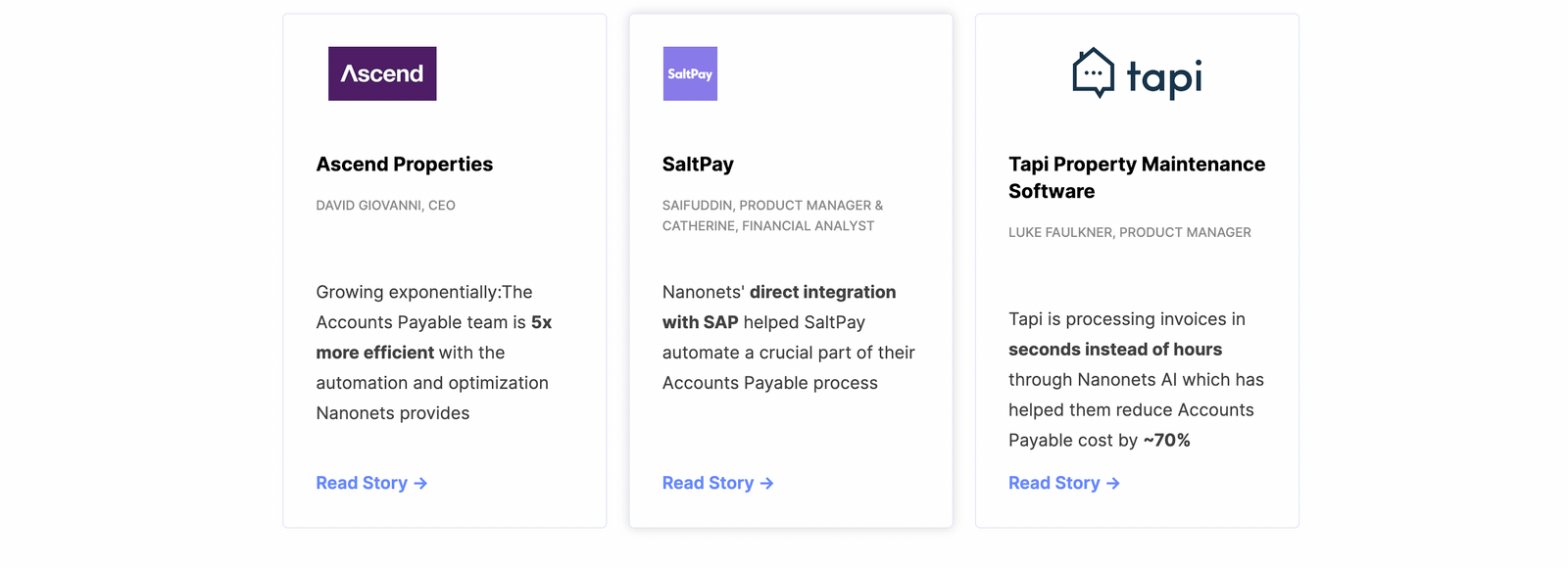The width and height of the screenshot is (1568, 568).
Task: Select the Ascend Properties heading
Action: coord(404,165)
